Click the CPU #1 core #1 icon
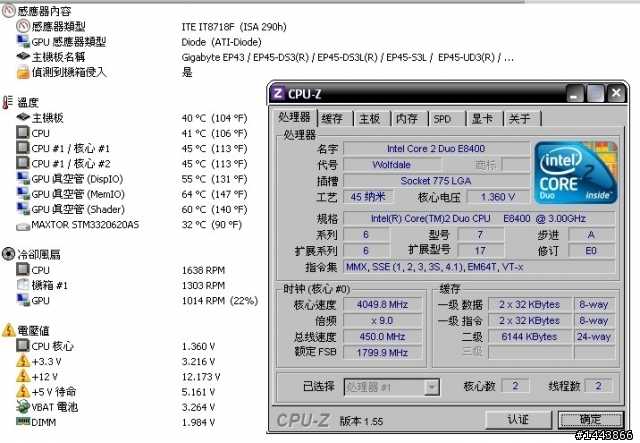The height and width of the screenshot is (443, 640). coord(23,148)
